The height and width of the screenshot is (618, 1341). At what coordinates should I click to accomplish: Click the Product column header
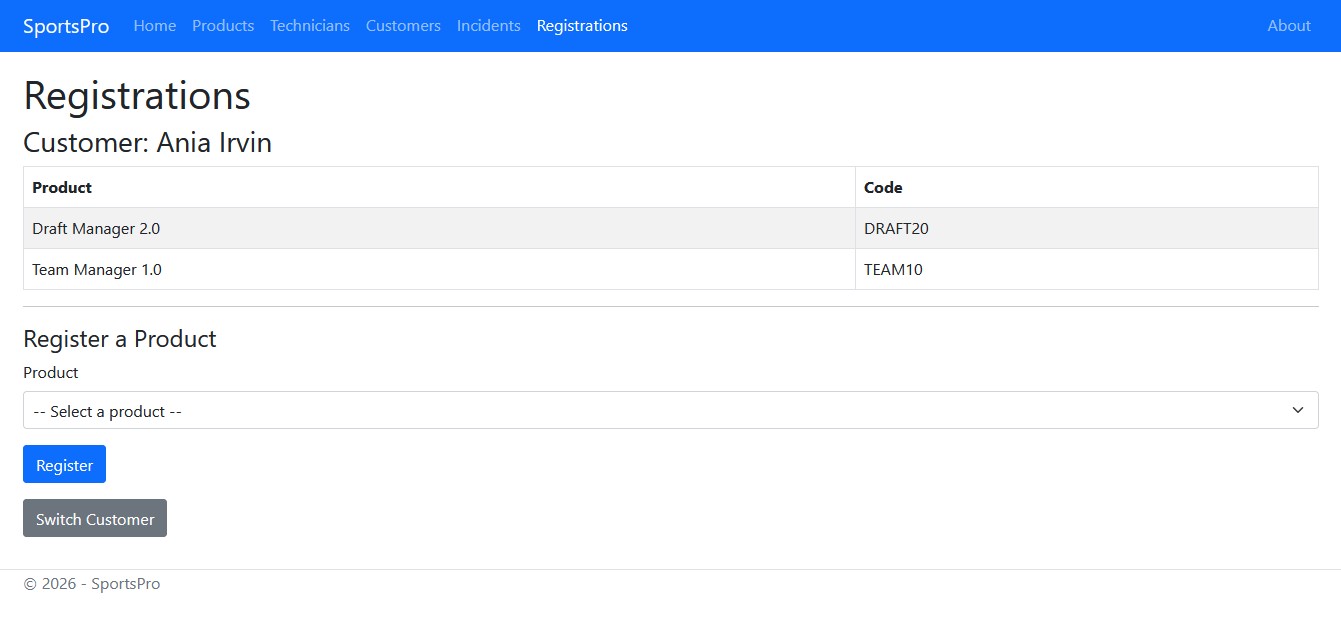click(61, 187)
